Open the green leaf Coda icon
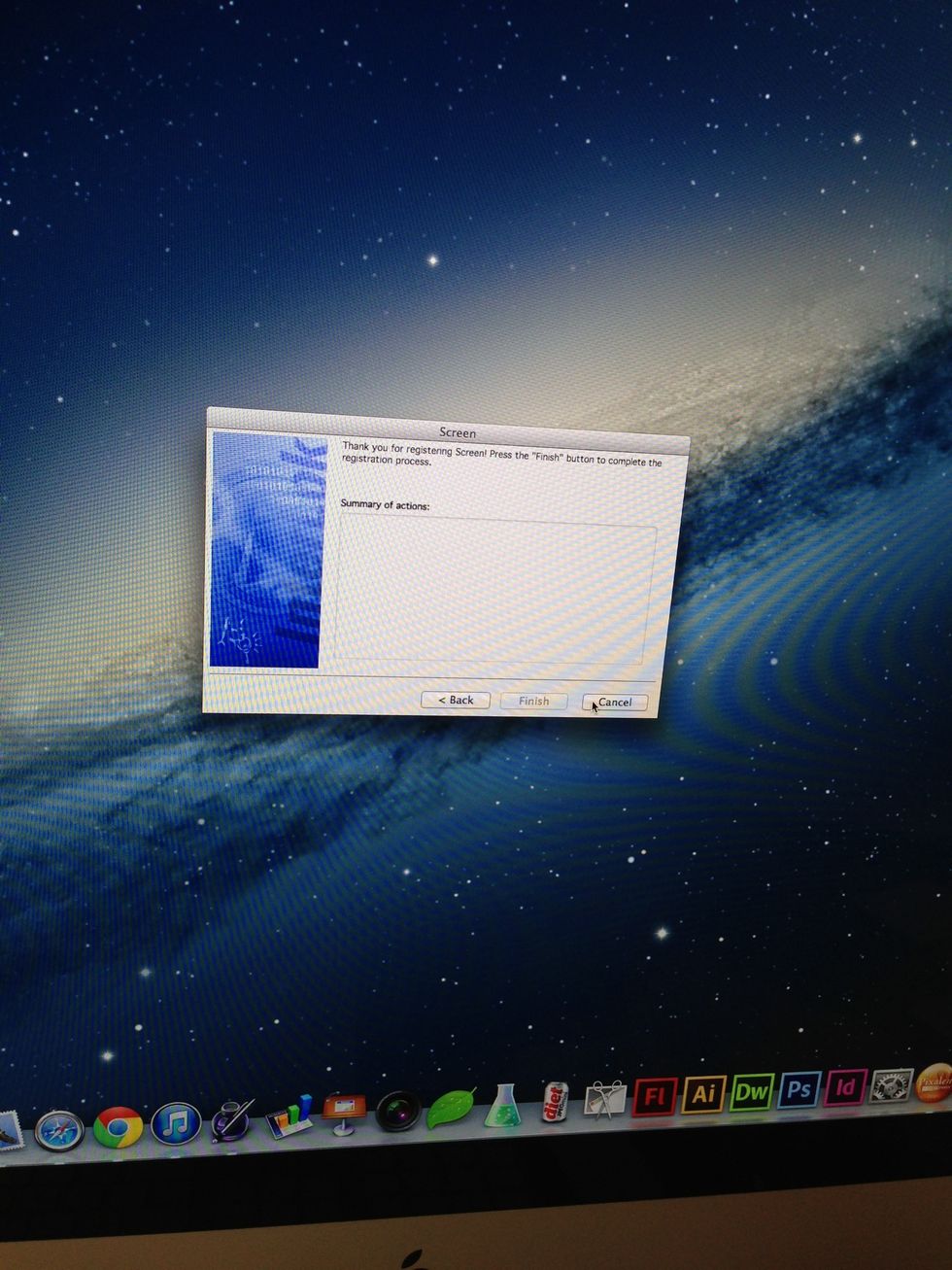952x1270 pixels. 451,1109
